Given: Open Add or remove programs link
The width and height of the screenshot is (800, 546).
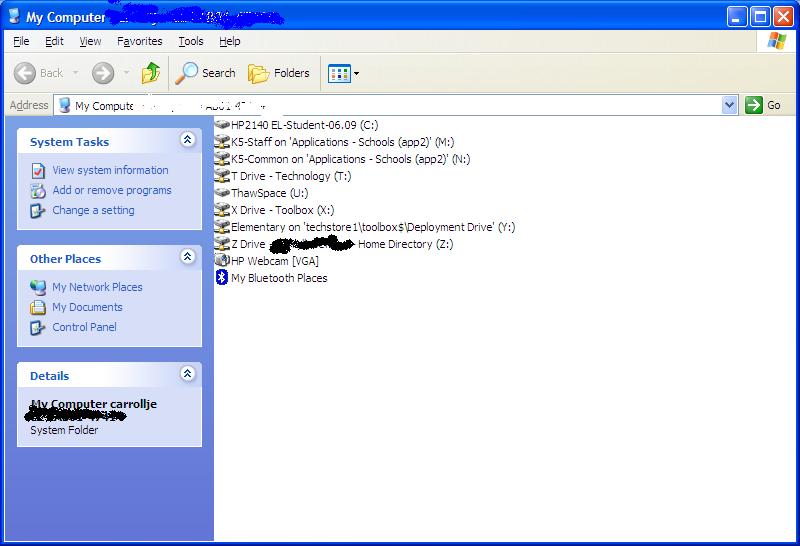Looking at the screenshot, I should click(x=112, y=190).
